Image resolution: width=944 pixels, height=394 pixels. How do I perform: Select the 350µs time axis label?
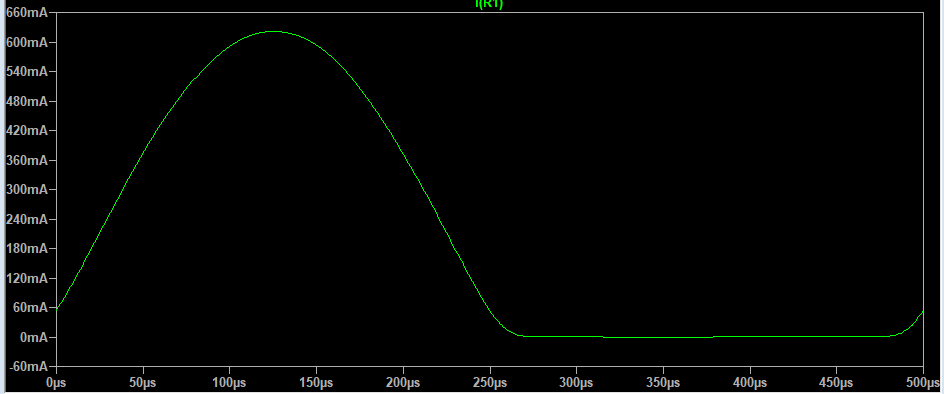pyautogui.click(x=663, y=383)
